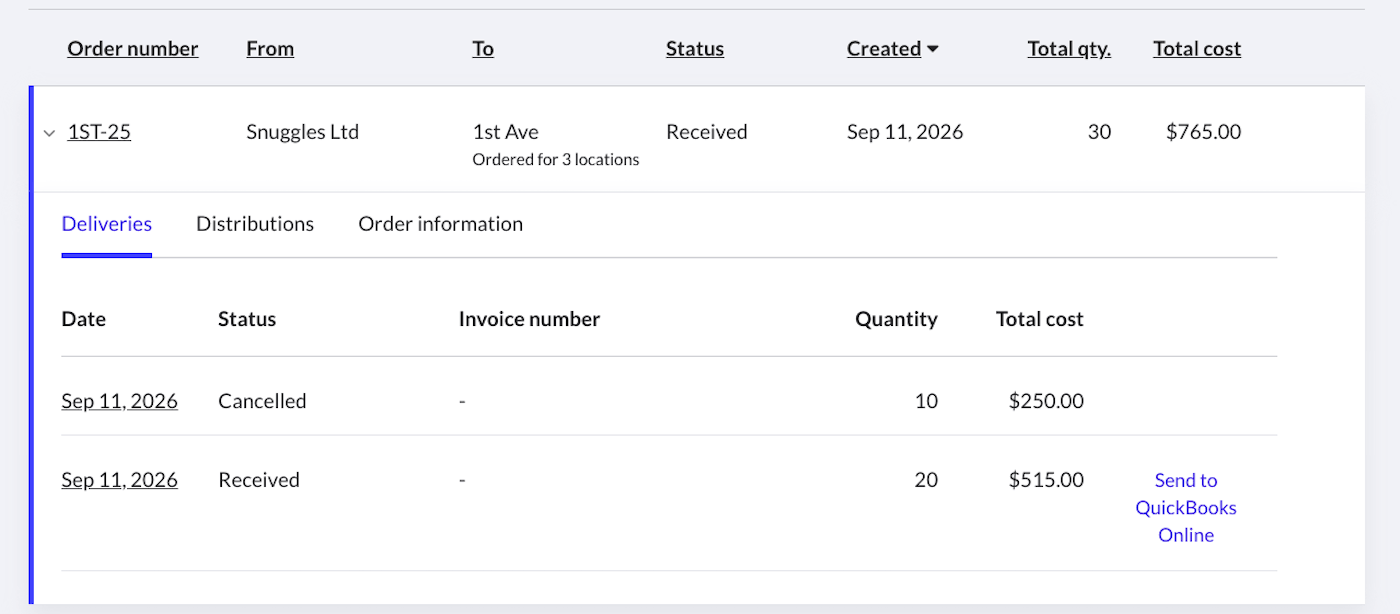The image size is (1400, 614).
Task: Click the deliveries Date column header
Action: (84, 320)
